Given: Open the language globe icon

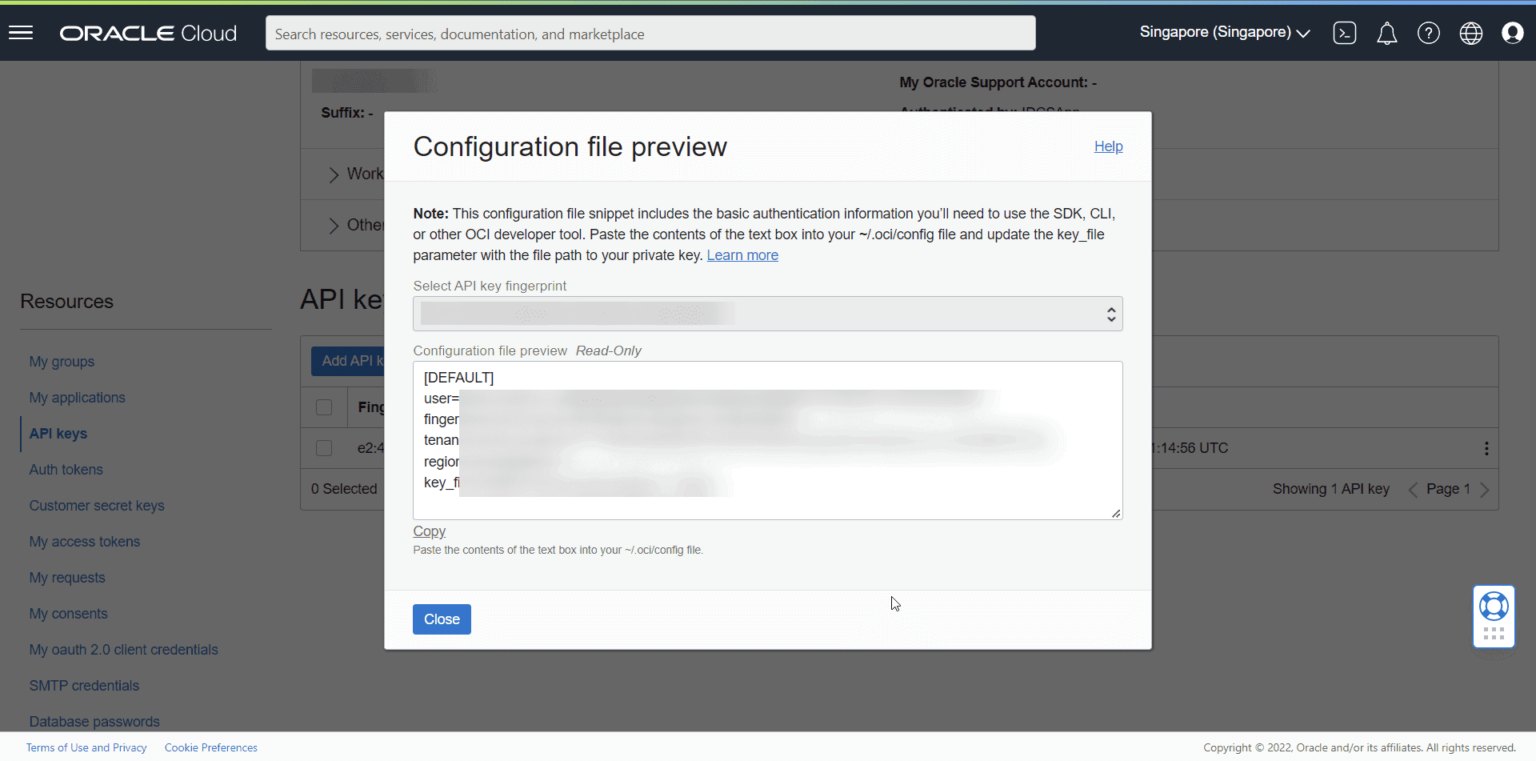Looking at the screenshot, I should pos(1470,32).
